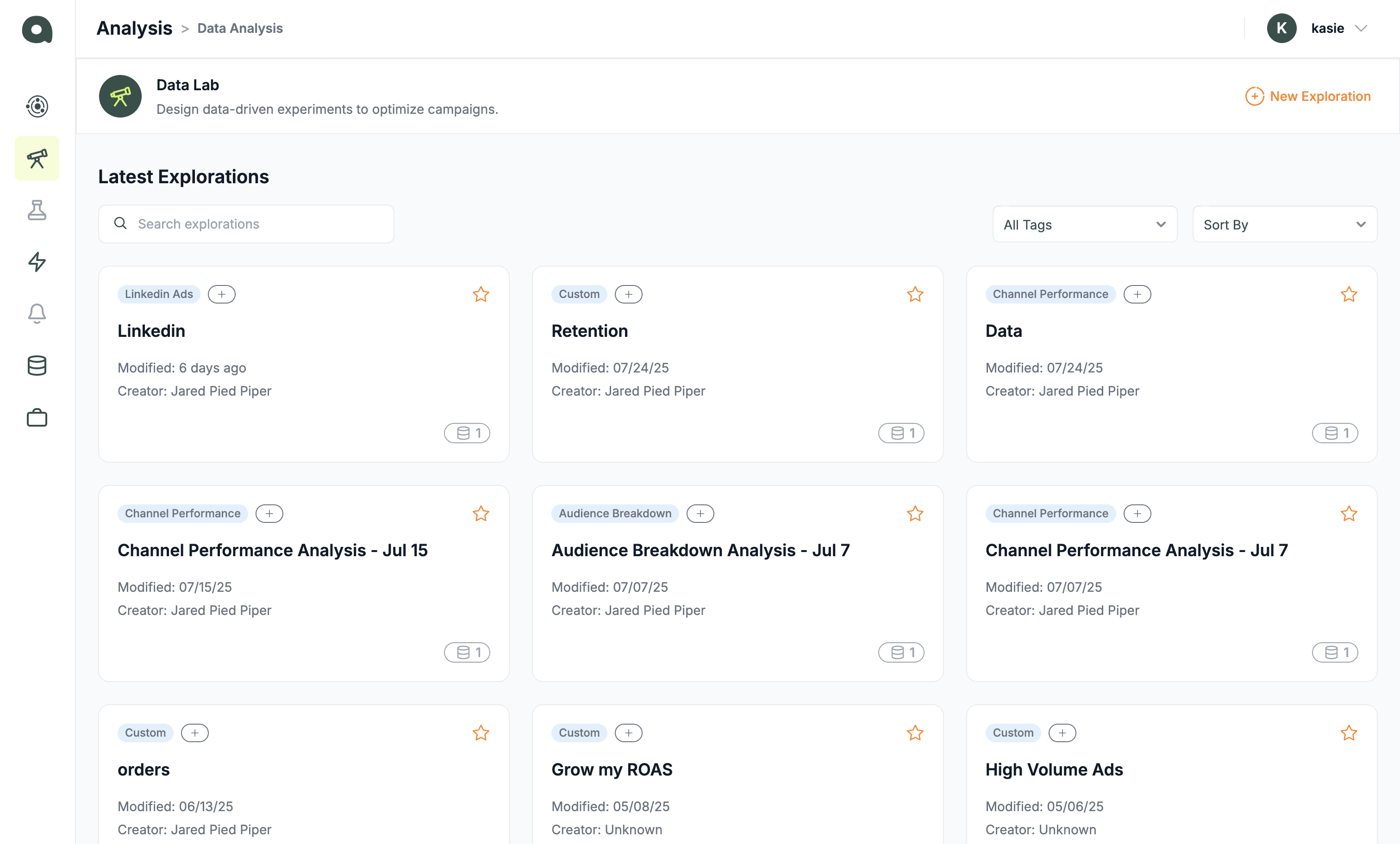Click the app logo at top left
The width and height of the screenshot is (1400, 844).
(x=37, y=29)
